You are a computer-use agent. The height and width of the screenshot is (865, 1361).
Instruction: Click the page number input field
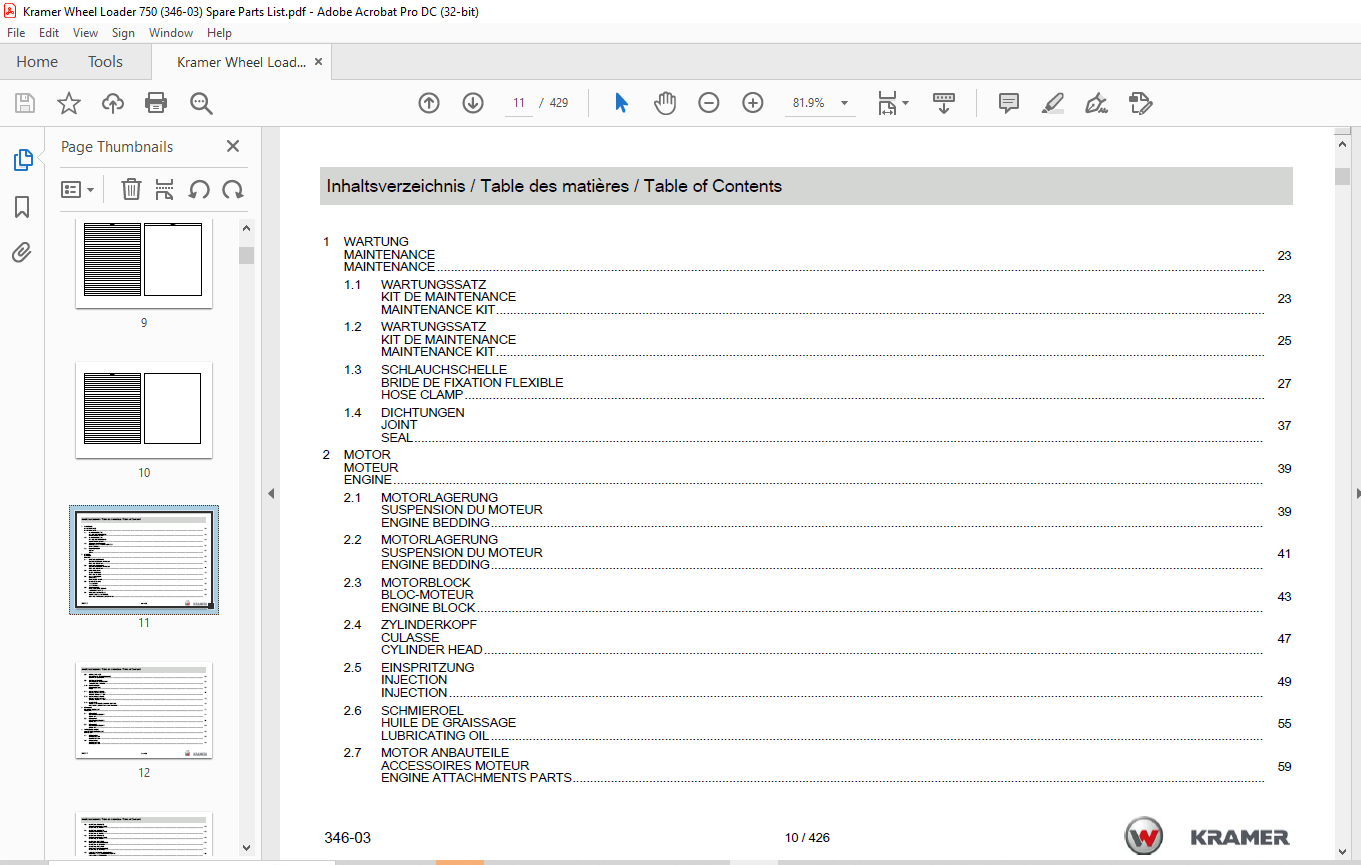519,103
